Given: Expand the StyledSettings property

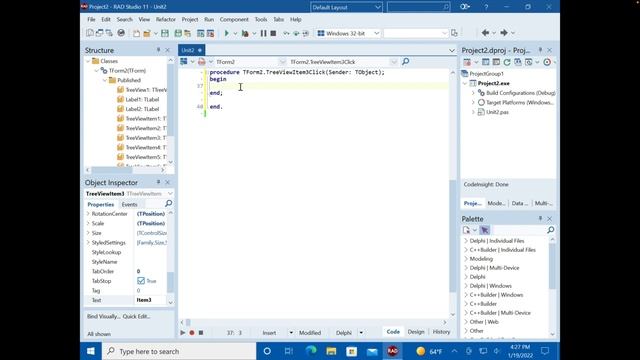Looking at the screenshot, I should point(88,242).
